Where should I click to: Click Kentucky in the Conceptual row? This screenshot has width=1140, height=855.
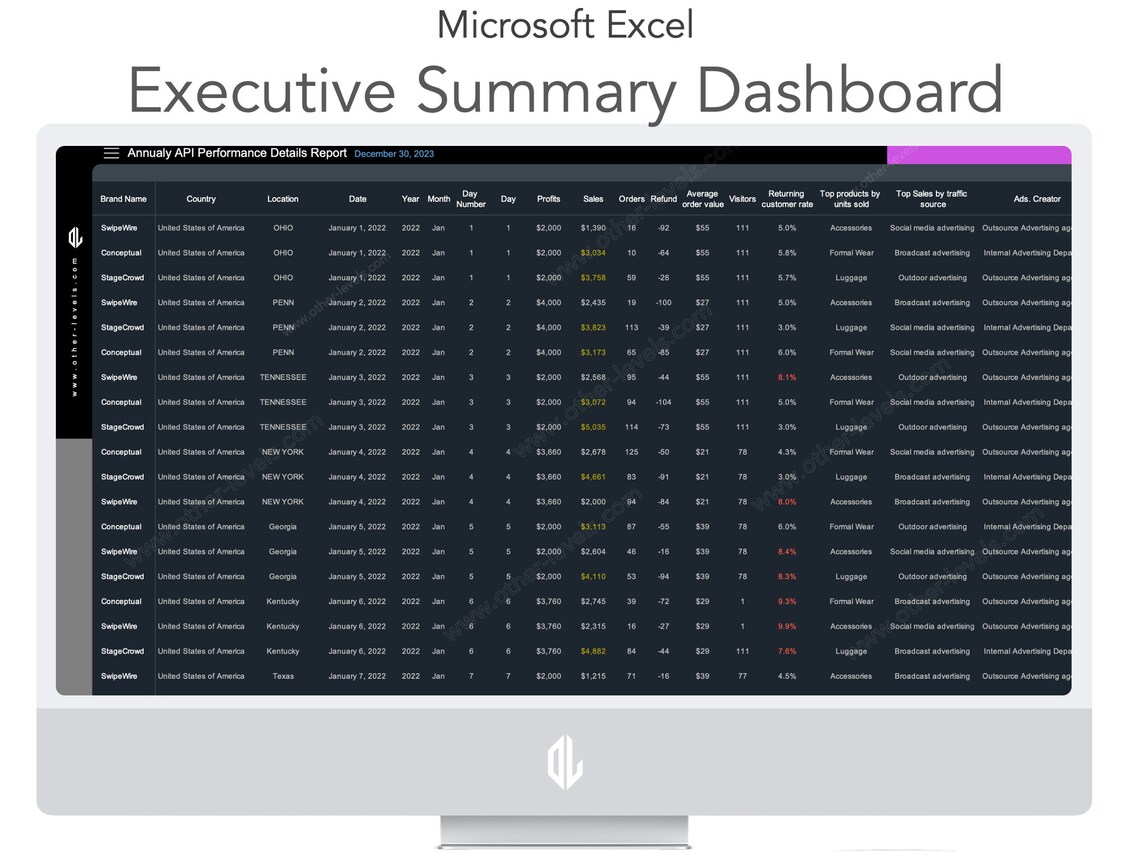pos(283,602)
